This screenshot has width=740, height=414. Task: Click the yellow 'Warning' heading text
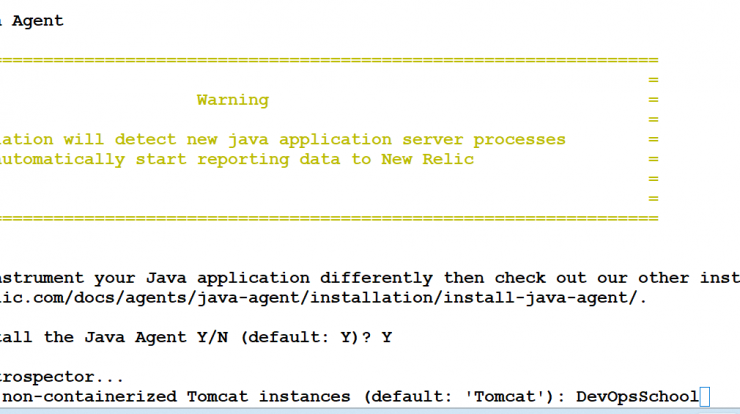click(233, 100)
